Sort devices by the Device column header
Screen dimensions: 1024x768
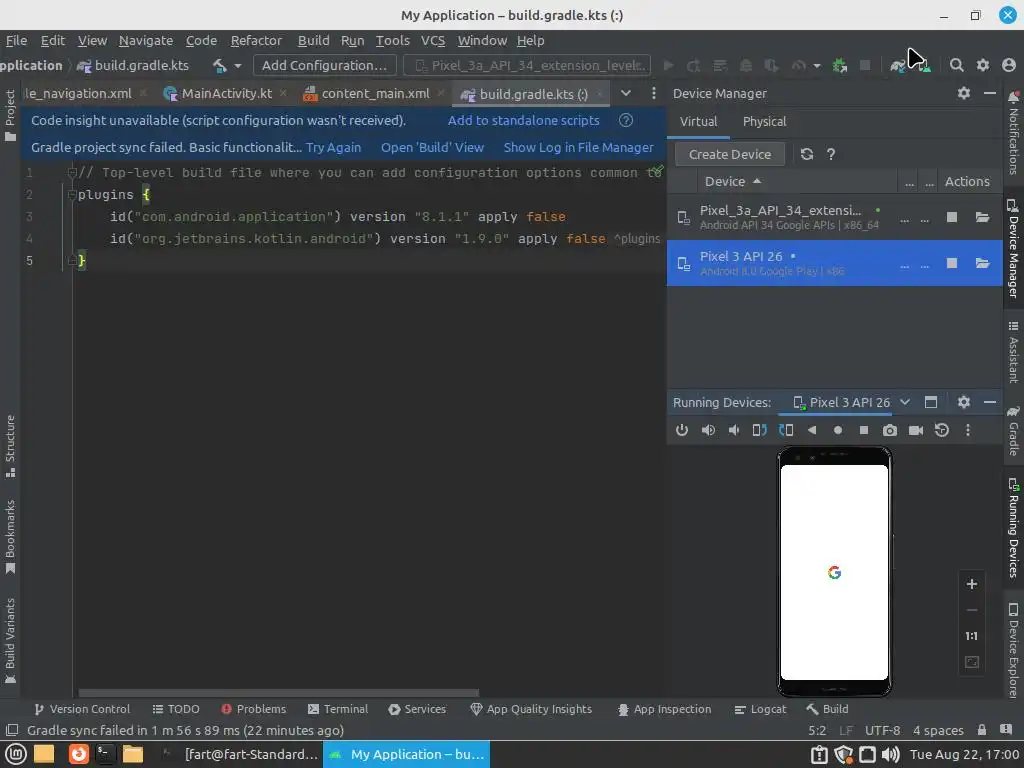click(x=733, y=182)
